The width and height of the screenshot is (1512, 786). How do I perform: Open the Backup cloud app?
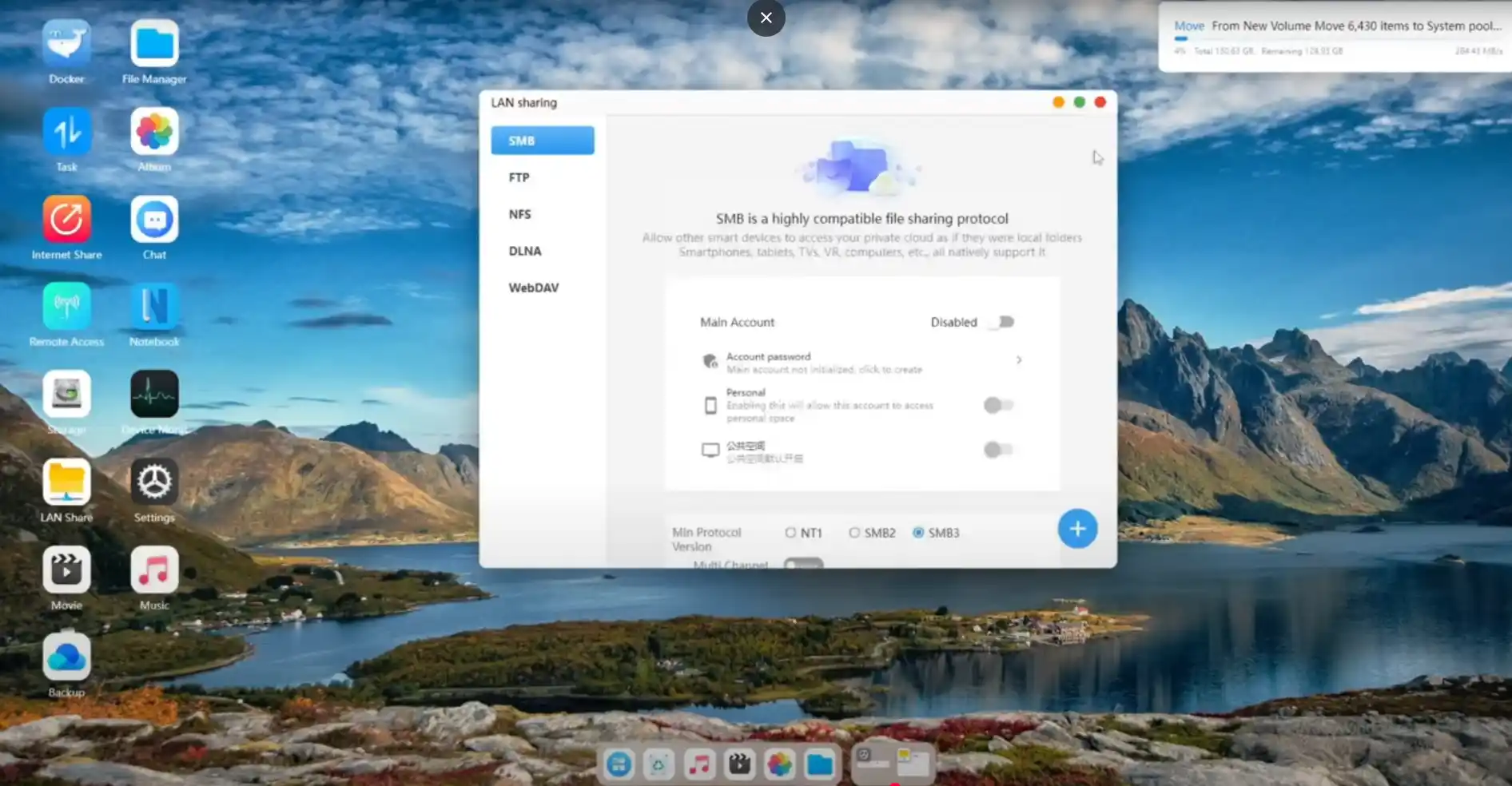[66, 657]
